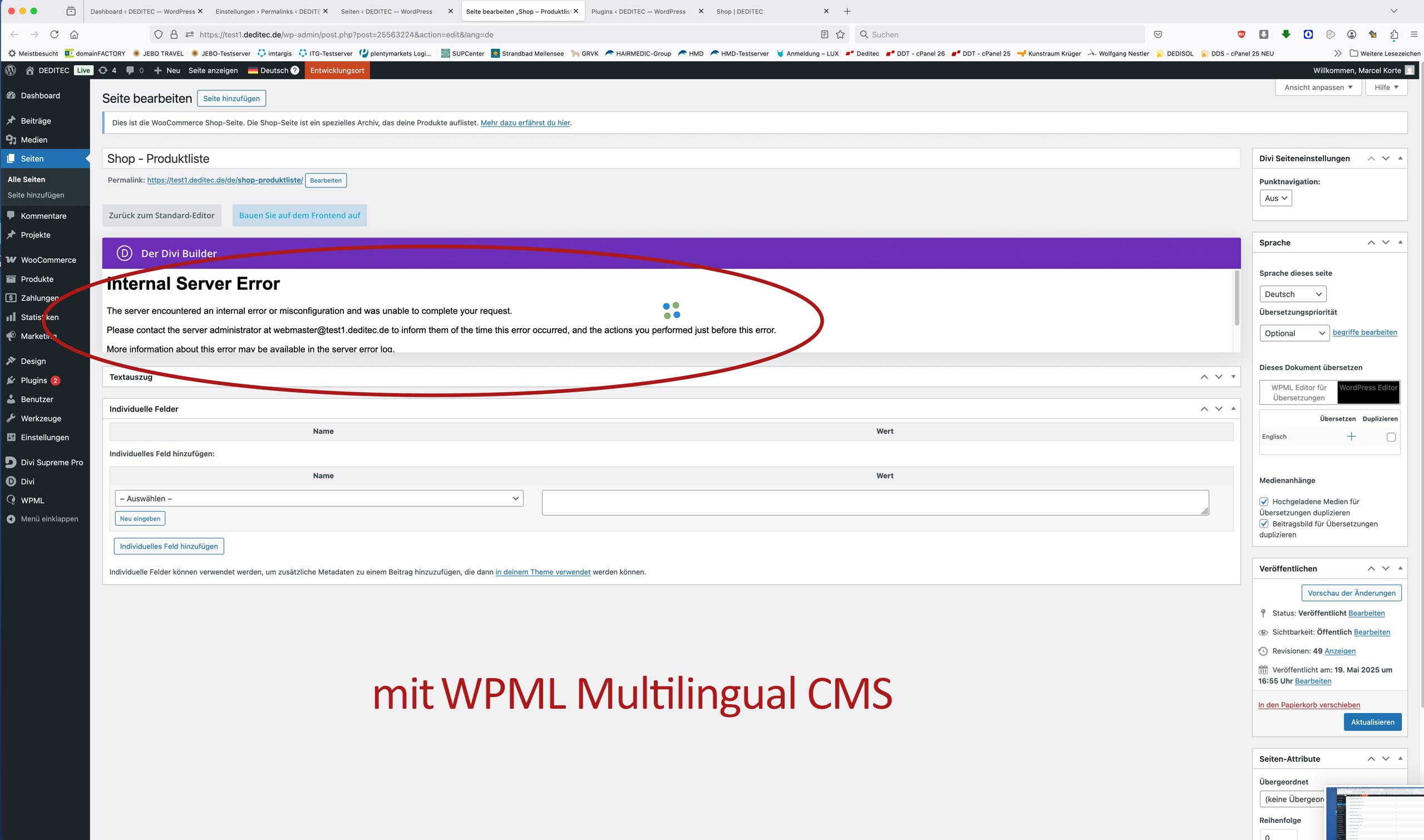Open the Übersetzungspriorität Optional dropdown
This screenshot has height=840, width=1424.
point(1294,333)
